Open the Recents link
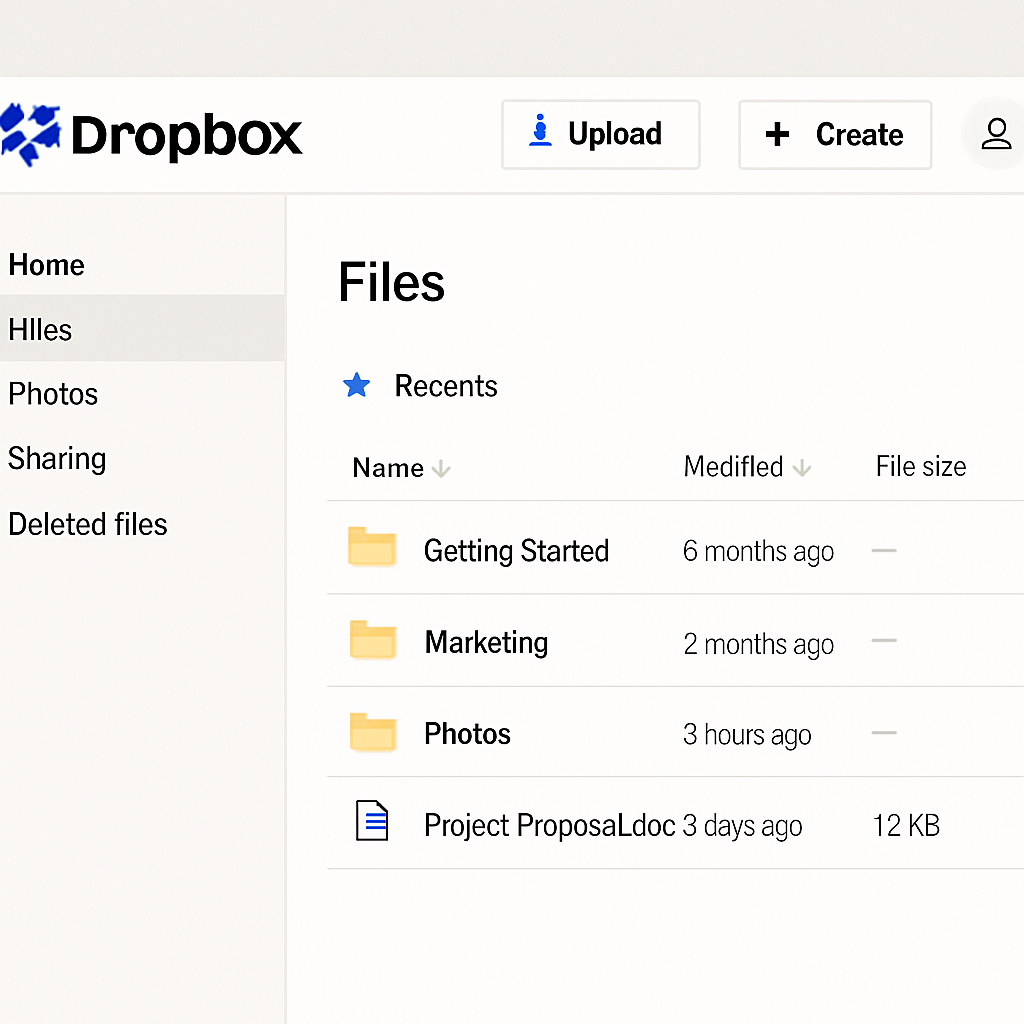 [x=446, y=386]
